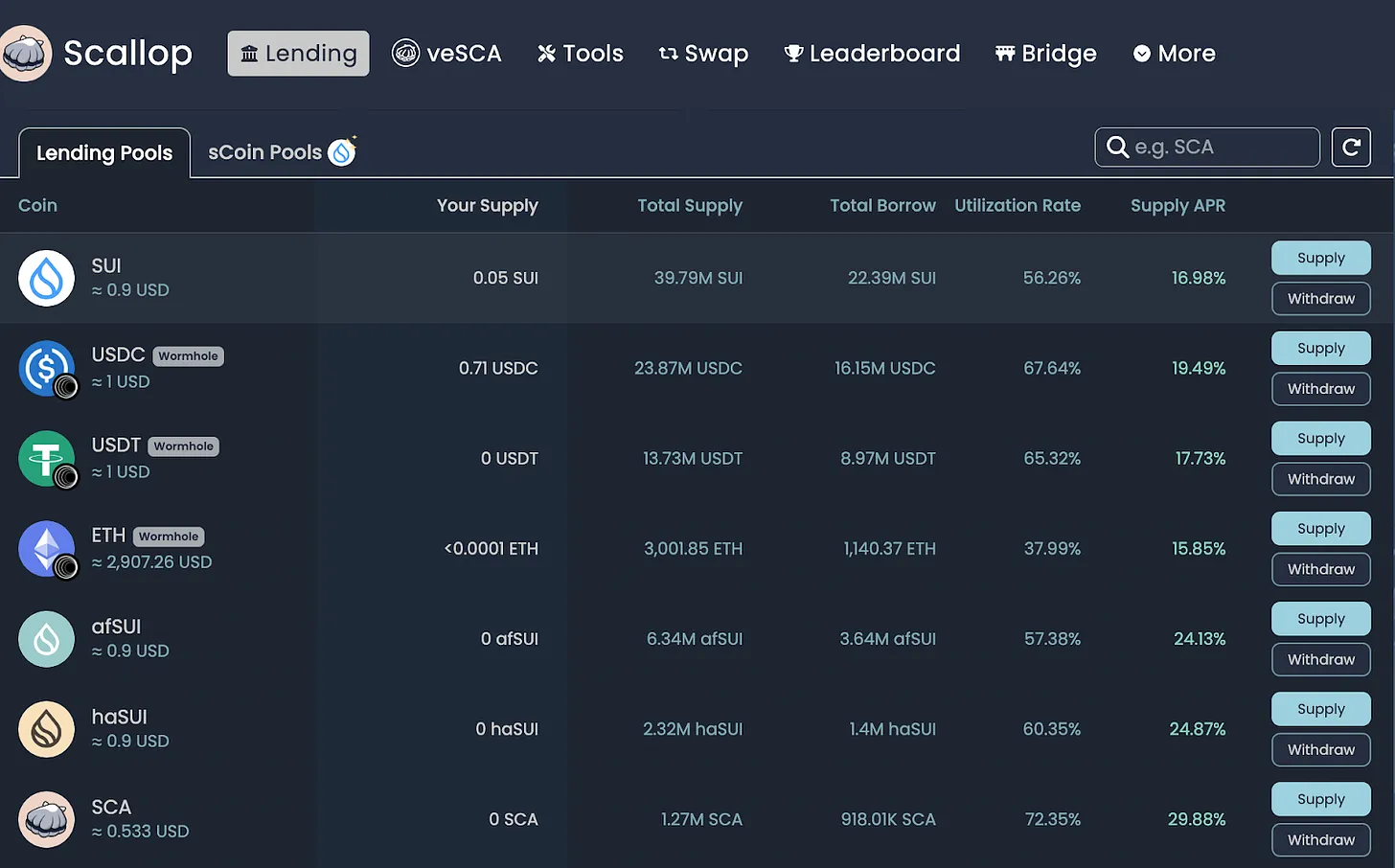Click the haSUI coin icon

pyautogui.click(x=46, y=729)
